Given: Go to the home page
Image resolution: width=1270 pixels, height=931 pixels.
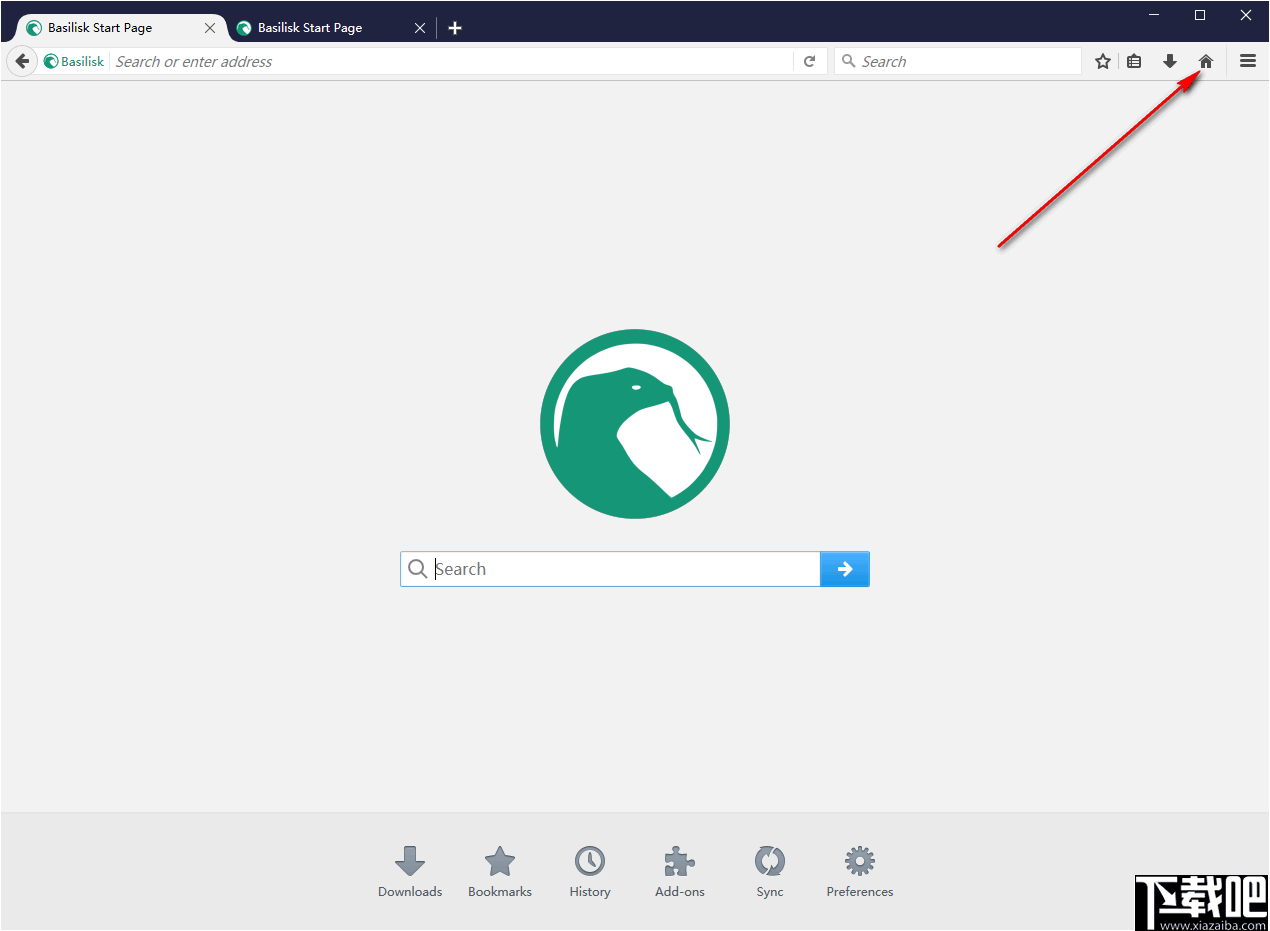Looking at the screenshot, I should (x=1206, y=61).
